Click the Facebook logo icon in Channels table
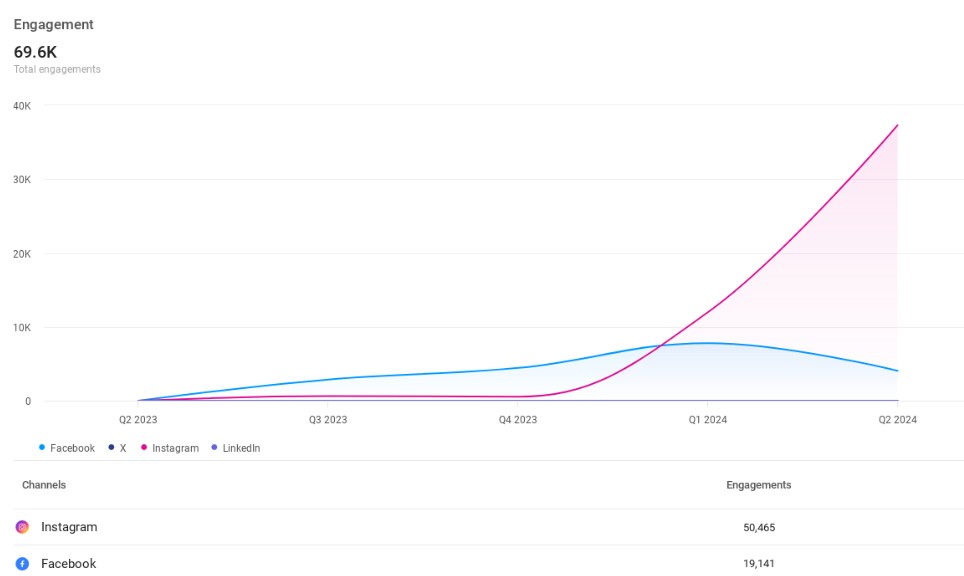The height and width of the screenshot is (576, 964). point(22,564)
